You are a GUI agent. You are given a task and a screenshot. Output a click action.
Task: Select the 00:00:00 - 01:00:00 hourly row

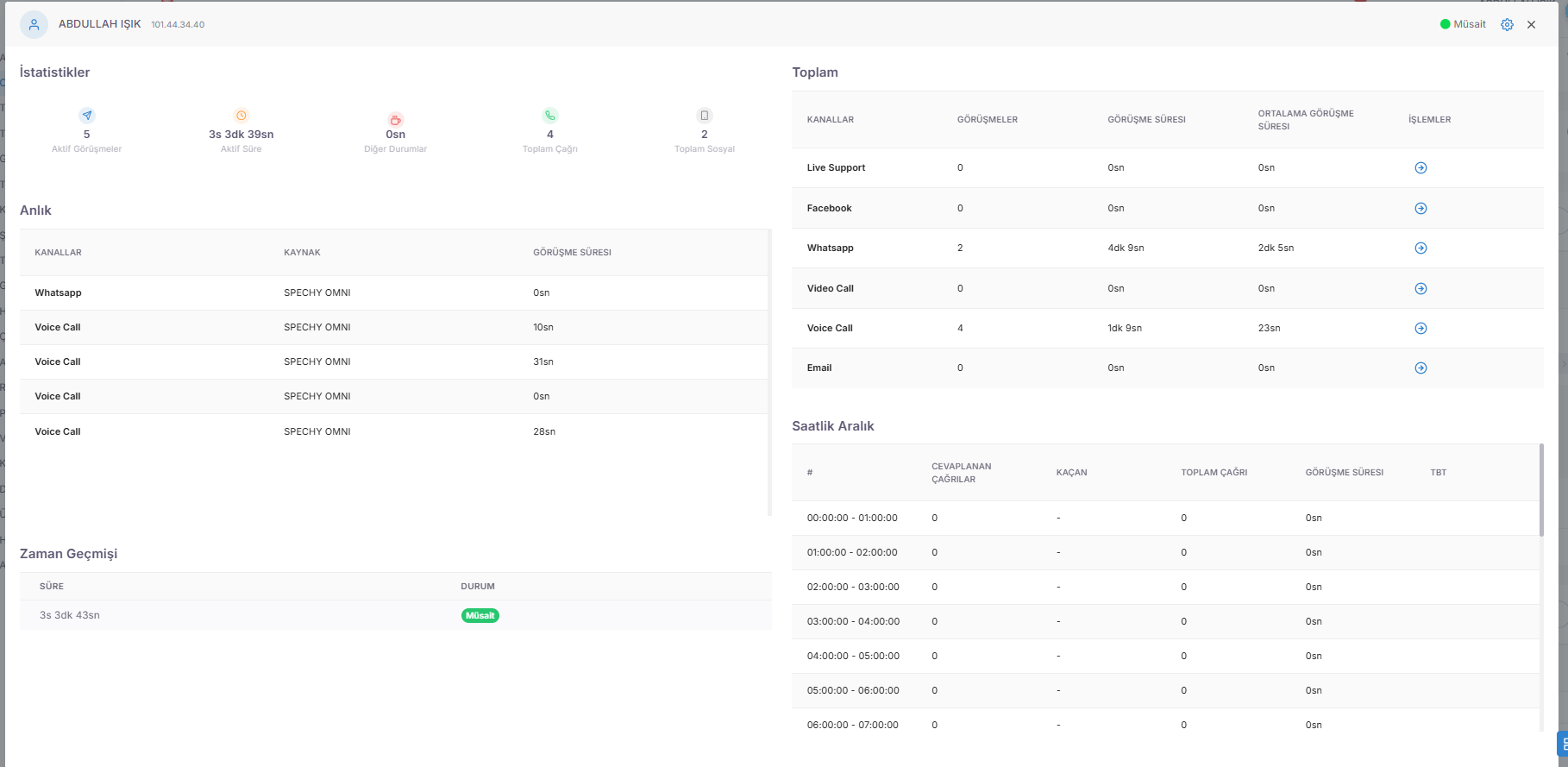pos(1165,518)
